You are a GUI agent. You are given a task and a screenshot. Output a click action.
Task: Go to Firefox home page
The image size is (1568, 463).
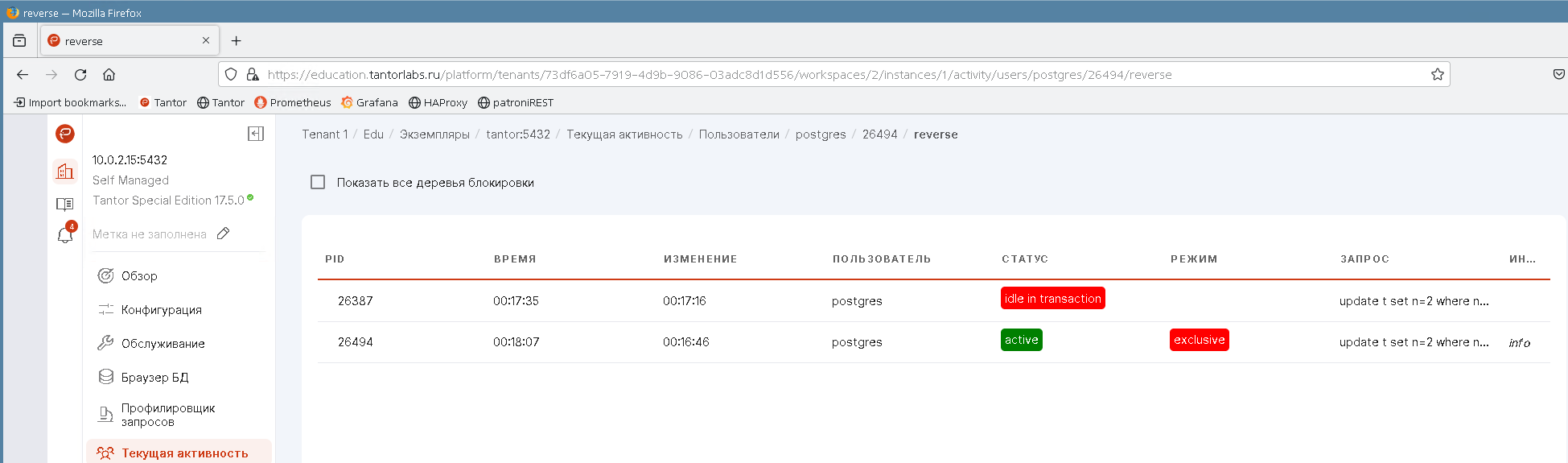pos(109,75)
